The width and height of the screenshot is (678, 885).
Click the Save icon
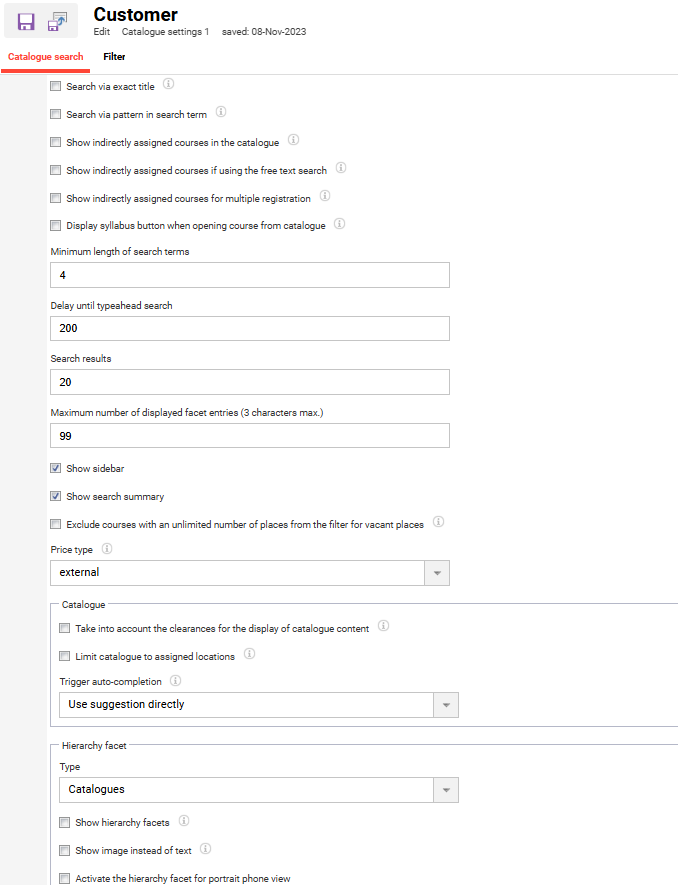click(26, 20)
